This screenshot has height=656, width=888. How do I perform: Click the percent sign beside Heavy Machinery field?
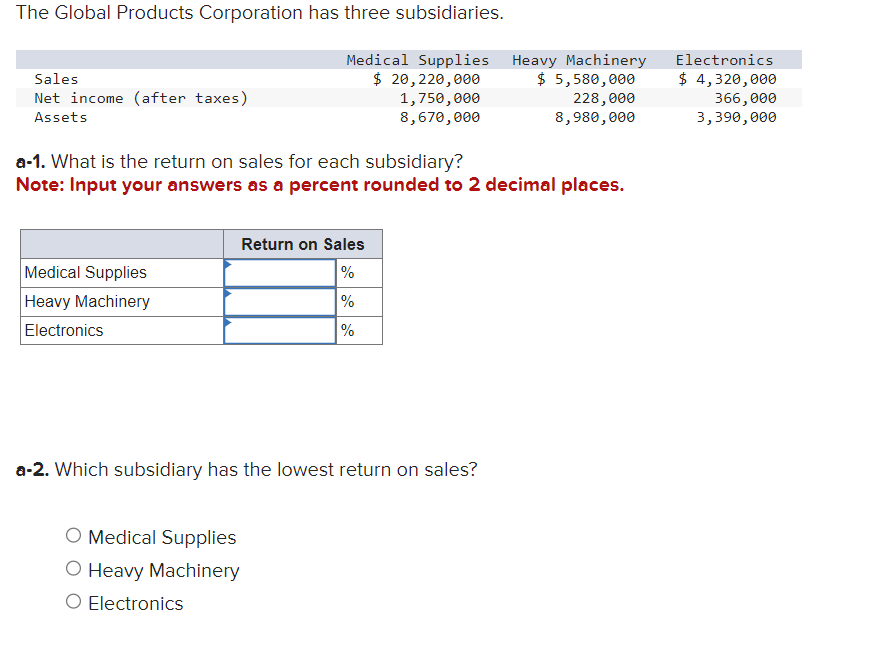pos(347,301)
